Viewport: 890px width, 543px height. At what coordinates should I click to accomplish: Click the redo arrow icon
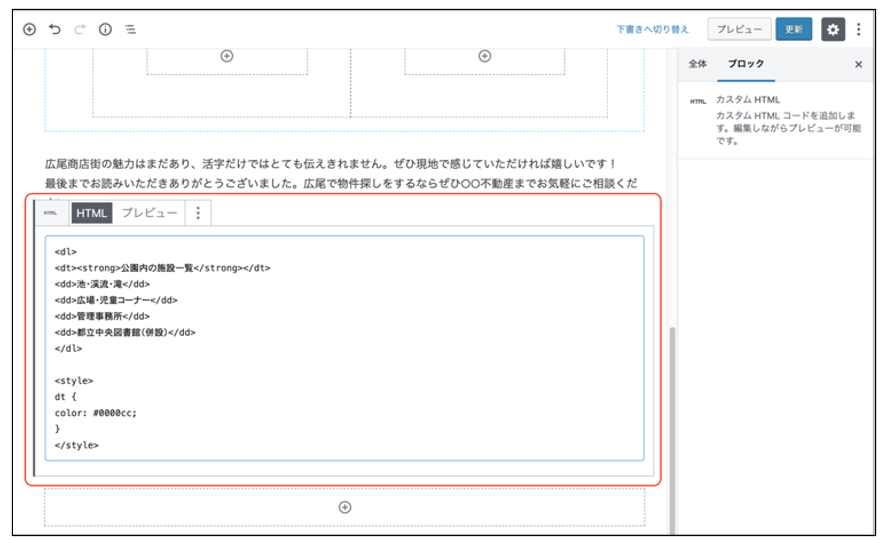[80, 29]
